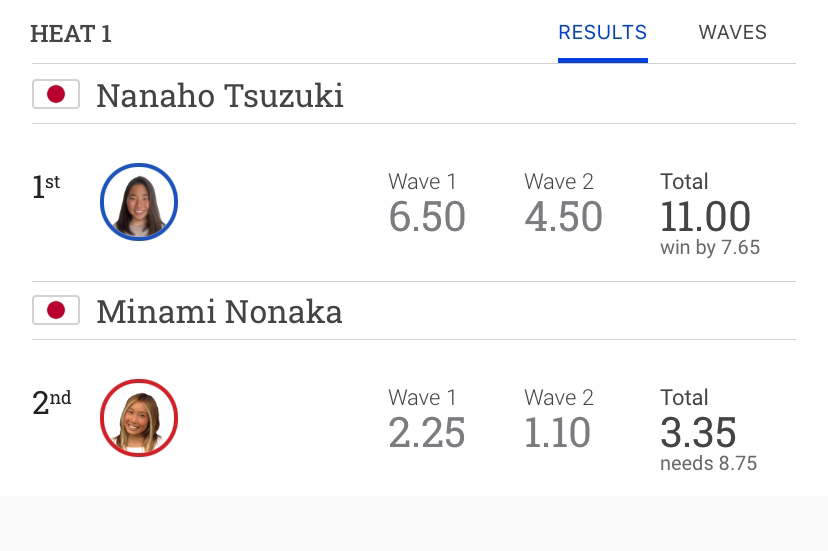The width and height of the screenshot is (828, 551).
Task: Open Minami Nonaka's profile name link
Action: 219,311
